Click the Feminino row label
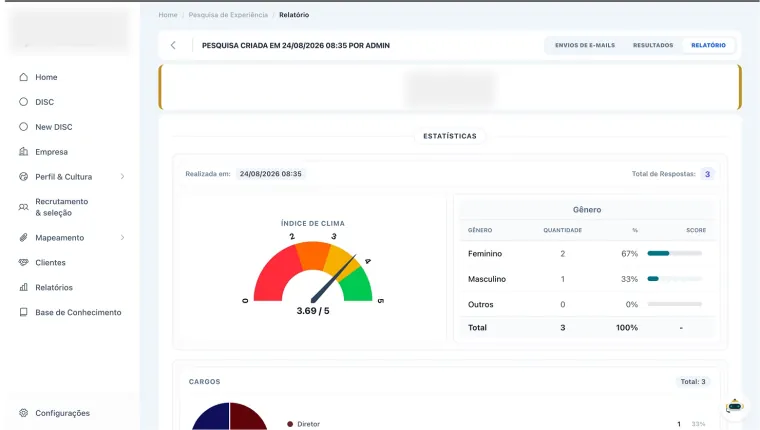 [x=485, y=254]
